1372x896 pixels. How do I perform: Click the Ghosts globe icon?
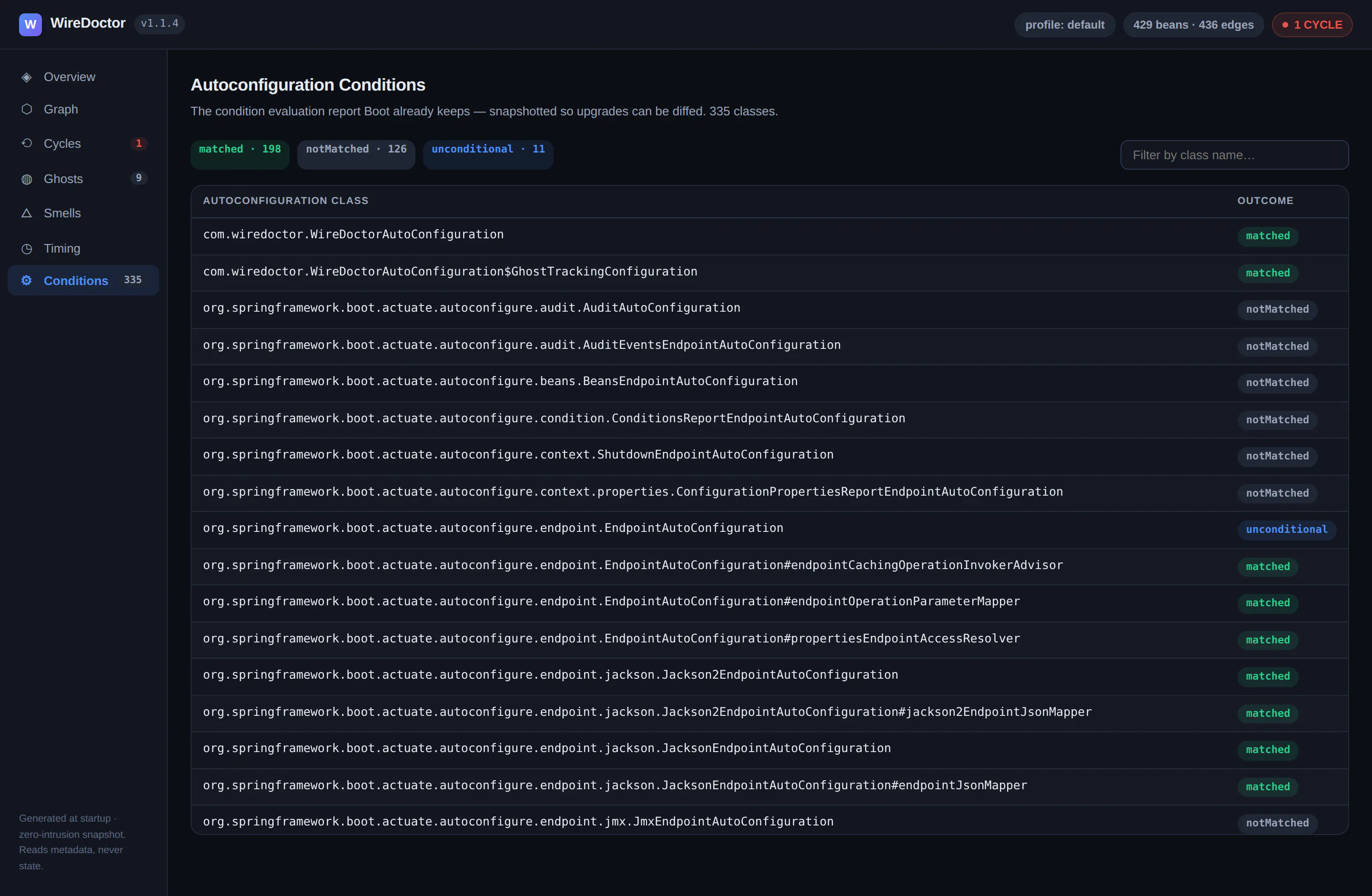click(27, 179)
